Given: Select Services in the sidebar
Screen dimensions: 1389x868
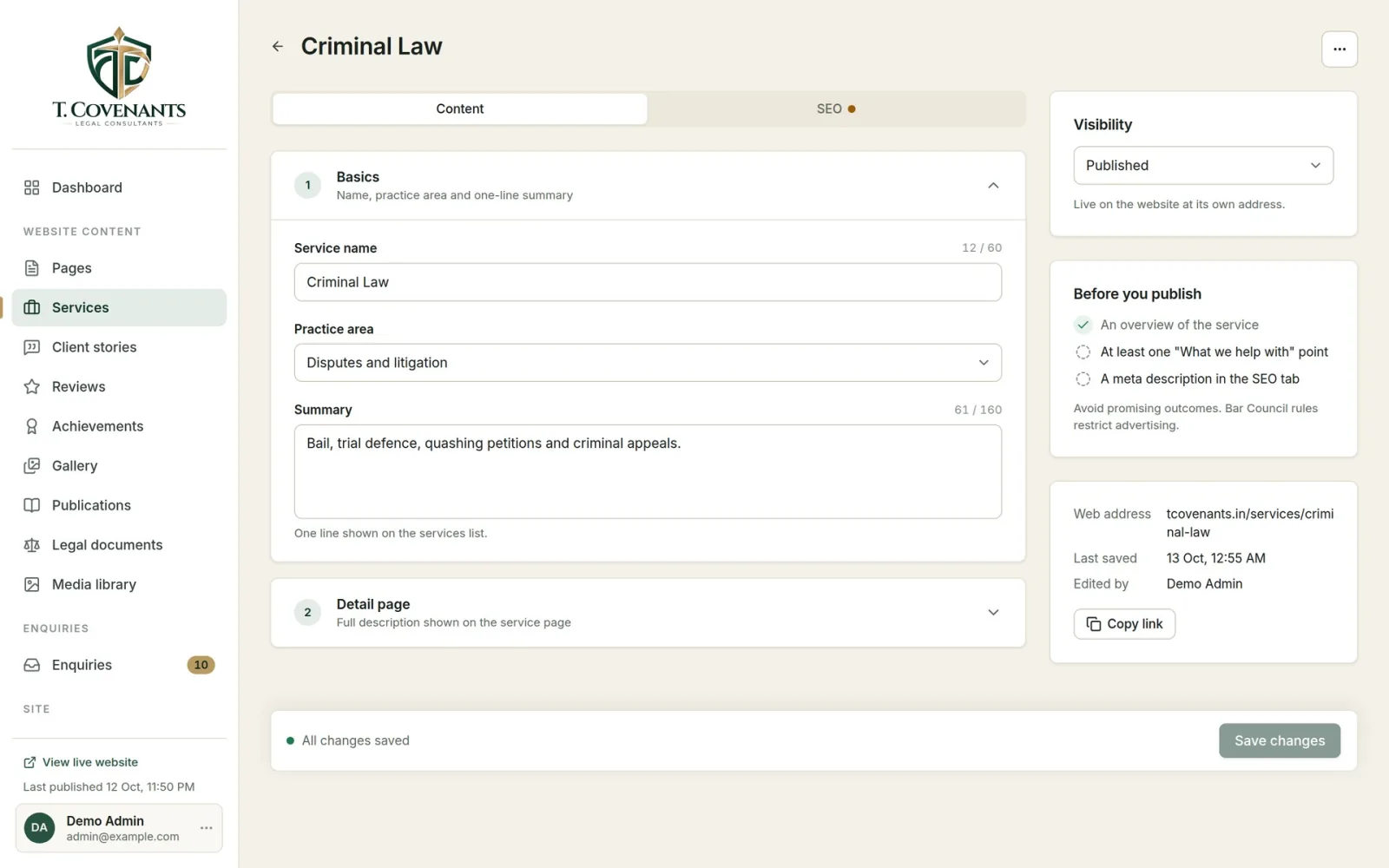Looking at the screenshot, I should pos(119,307).
